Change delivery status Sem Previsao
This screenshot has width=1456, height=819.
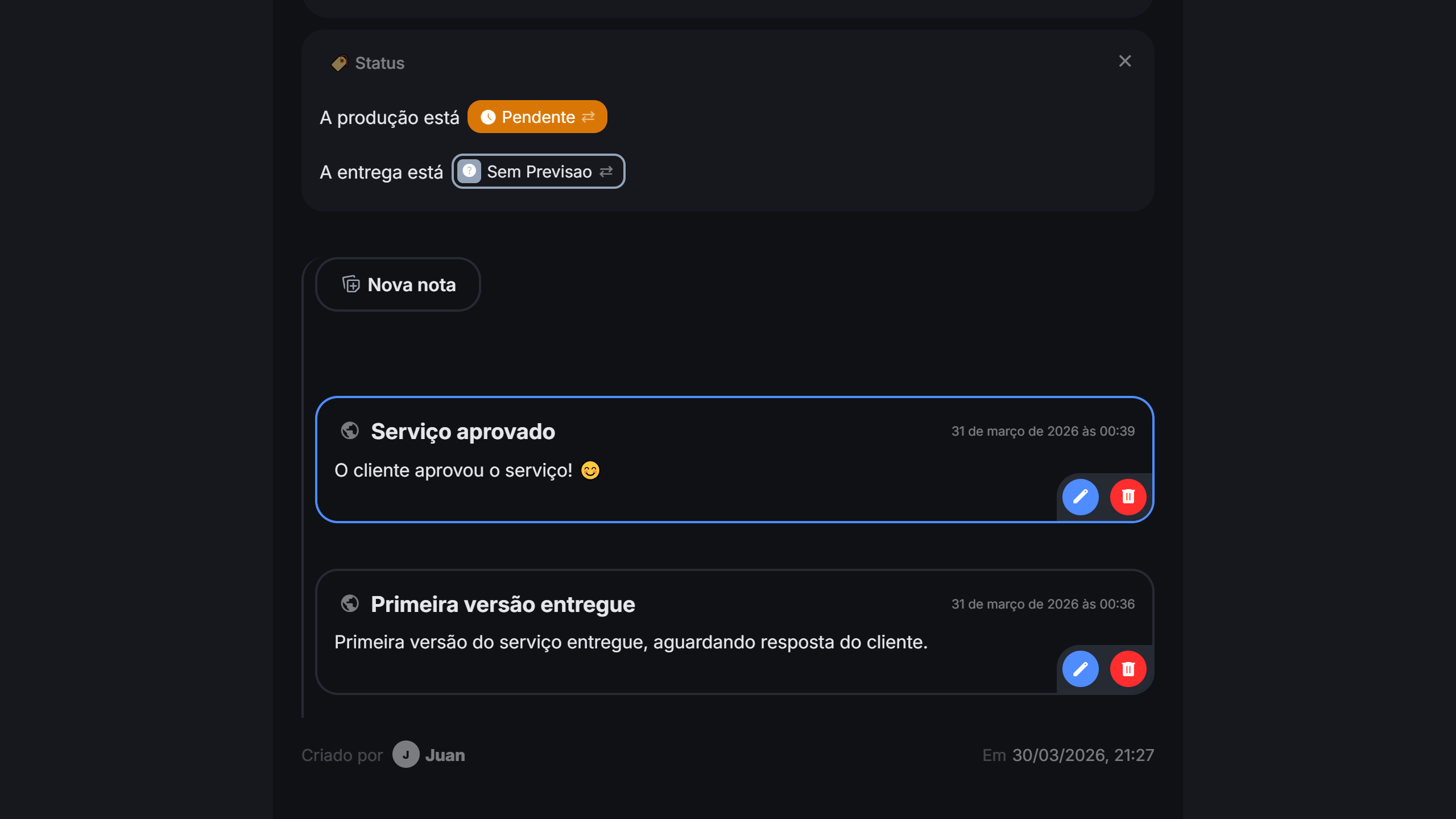coord(539,172)
